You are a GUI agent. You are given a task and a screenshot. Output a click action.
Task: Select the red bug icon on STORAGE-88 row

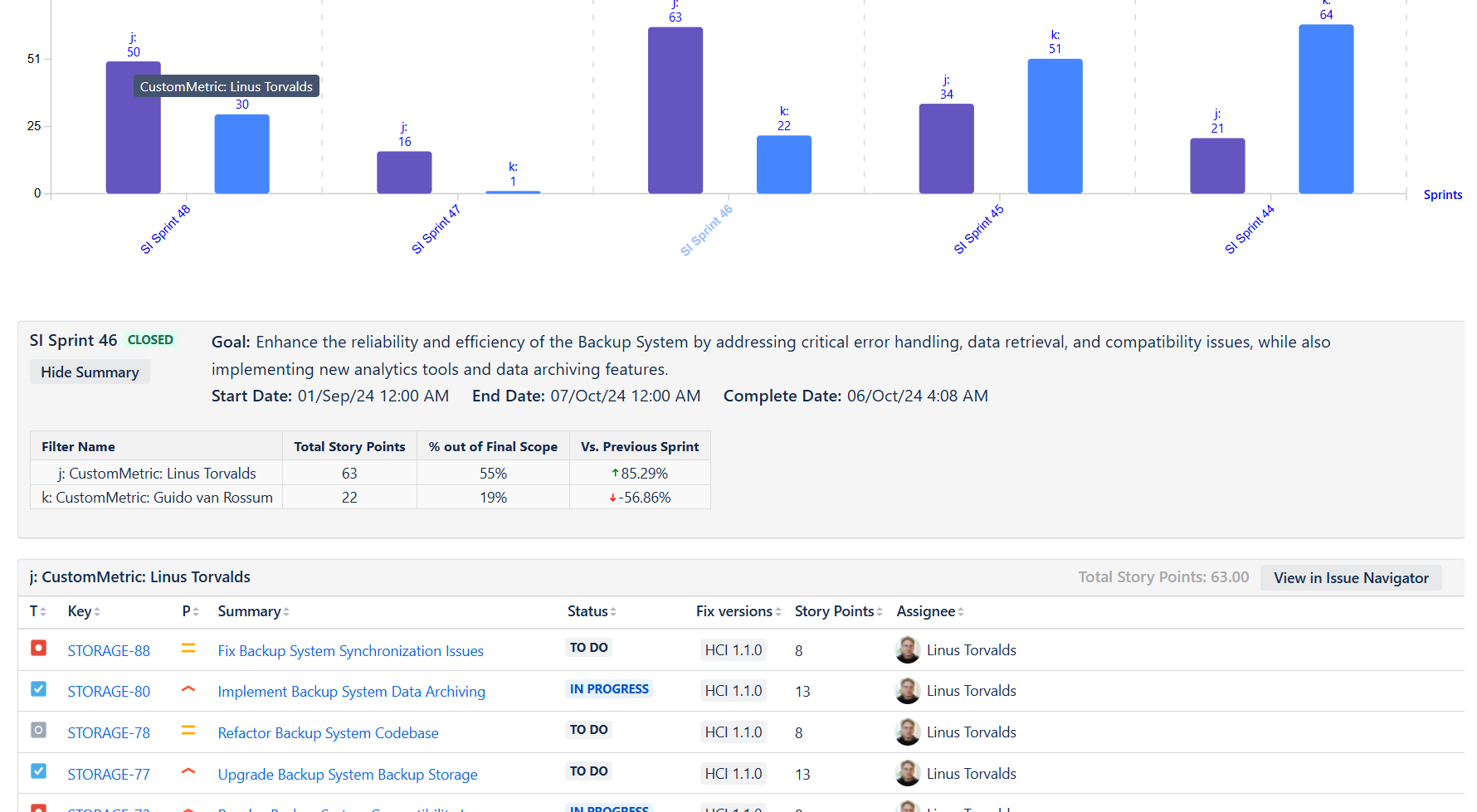tap(38, 648)
